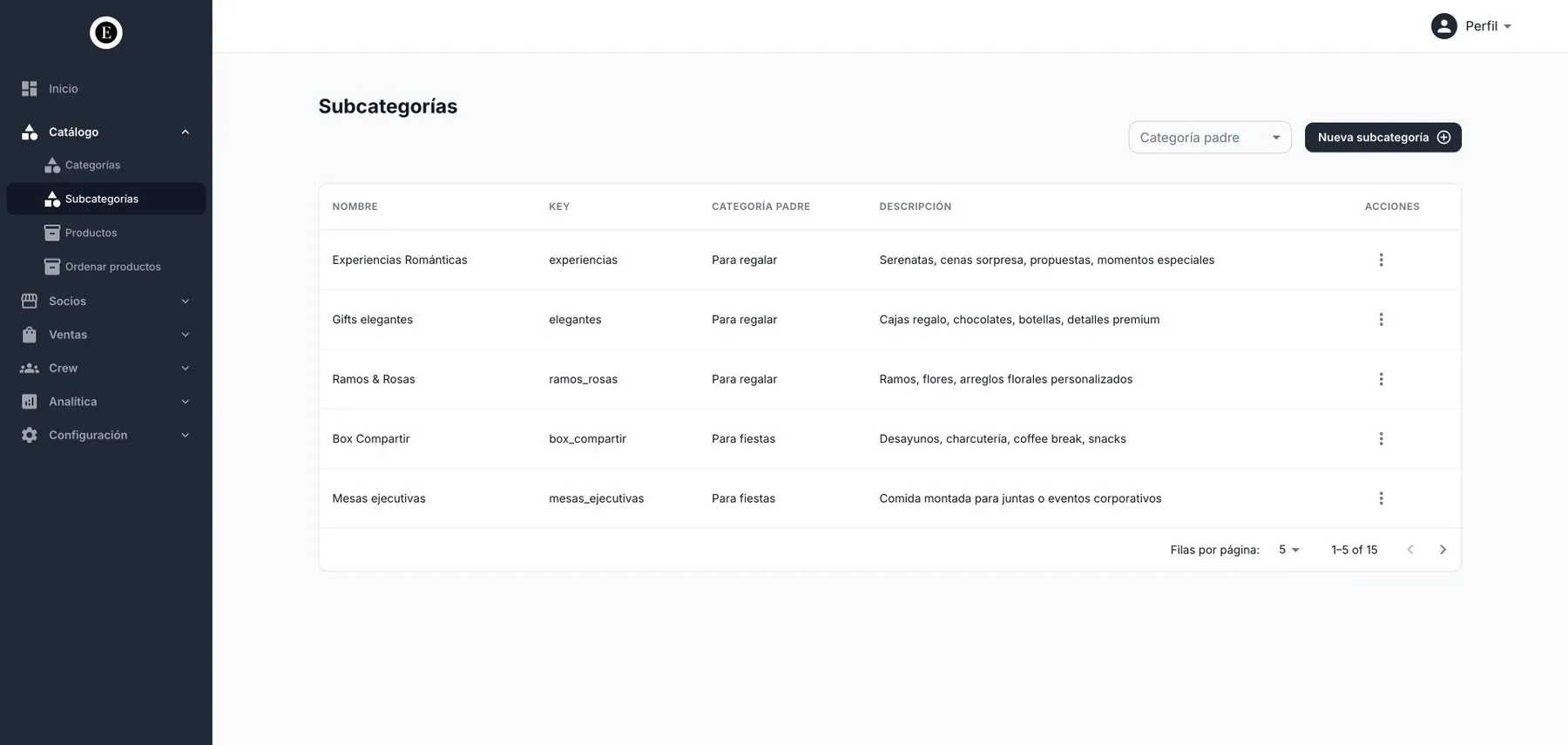The height and width of the screenshot is (745, 1568).
Task: Expand the Socios menu chevron
Action: [186, 301]
